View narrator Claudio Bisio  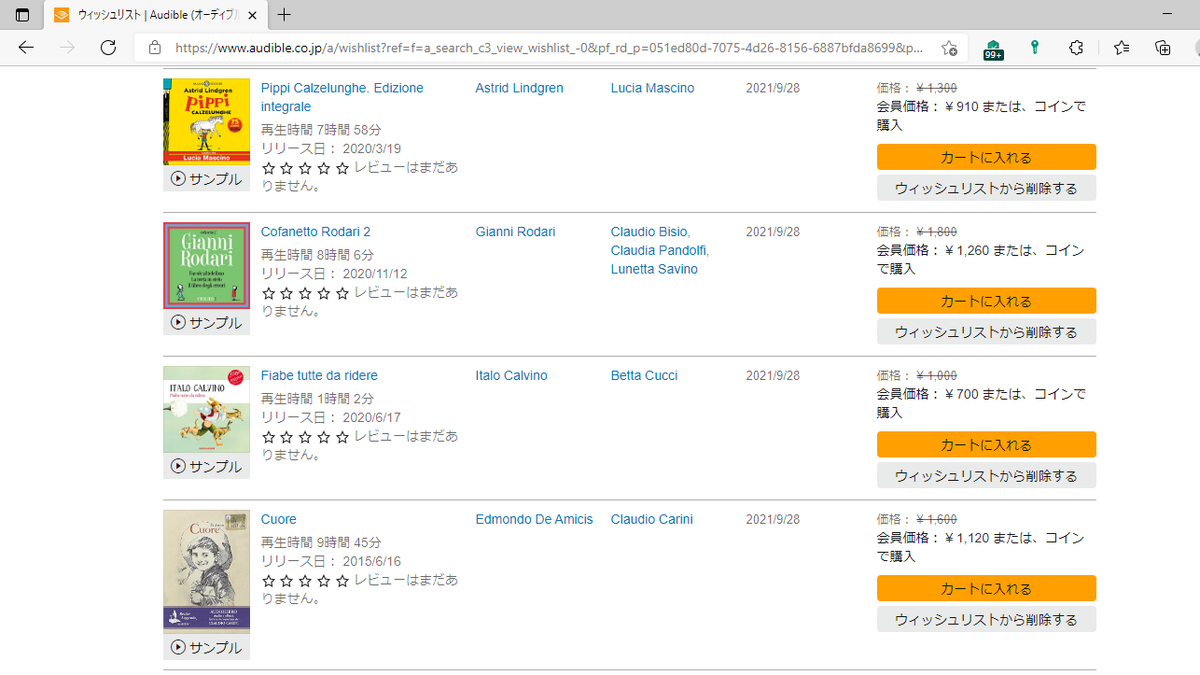pyautogui.click(x=650, y=232)
